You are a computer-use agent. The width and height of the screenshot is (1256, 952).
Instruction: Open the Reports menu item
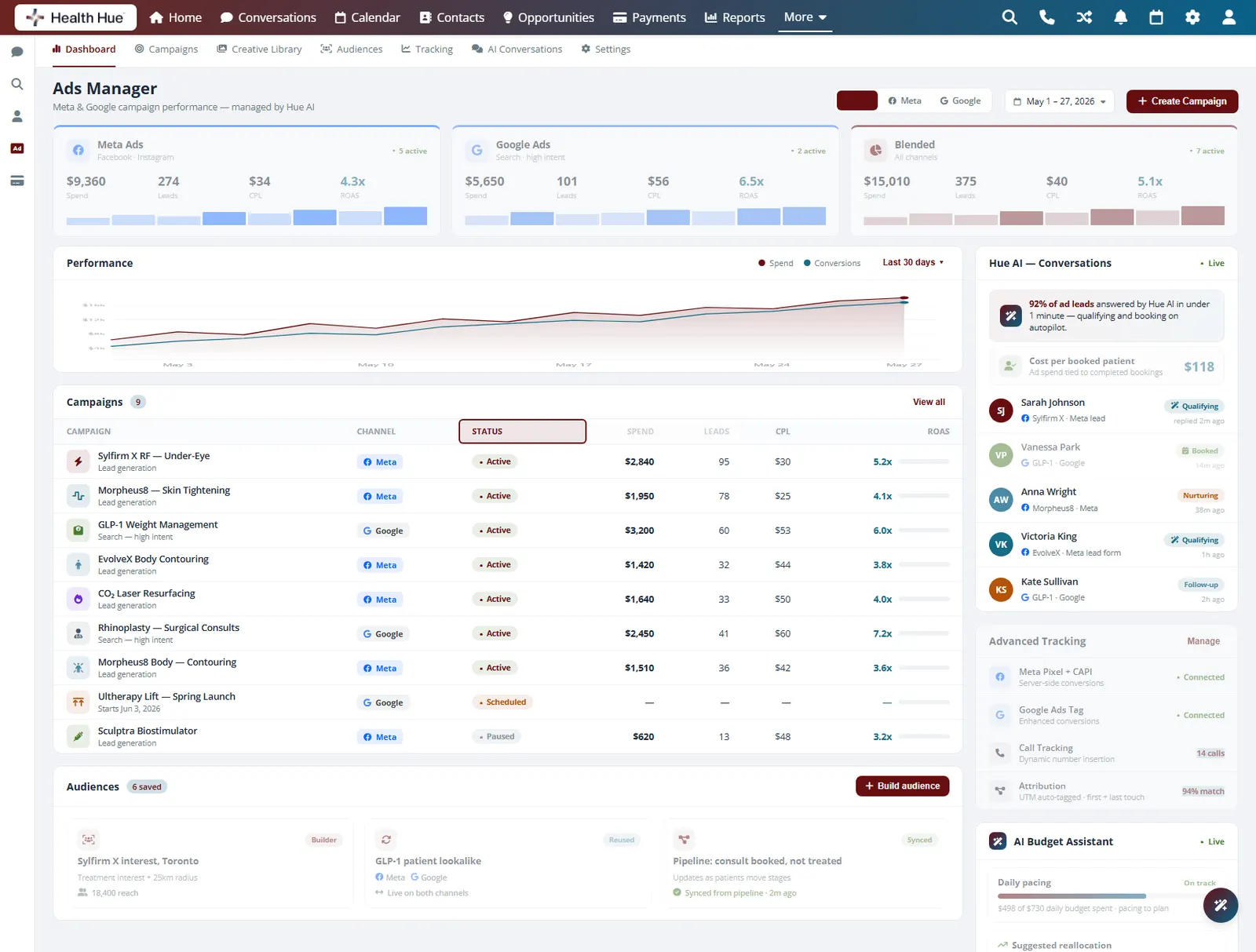tap(735, 17)
